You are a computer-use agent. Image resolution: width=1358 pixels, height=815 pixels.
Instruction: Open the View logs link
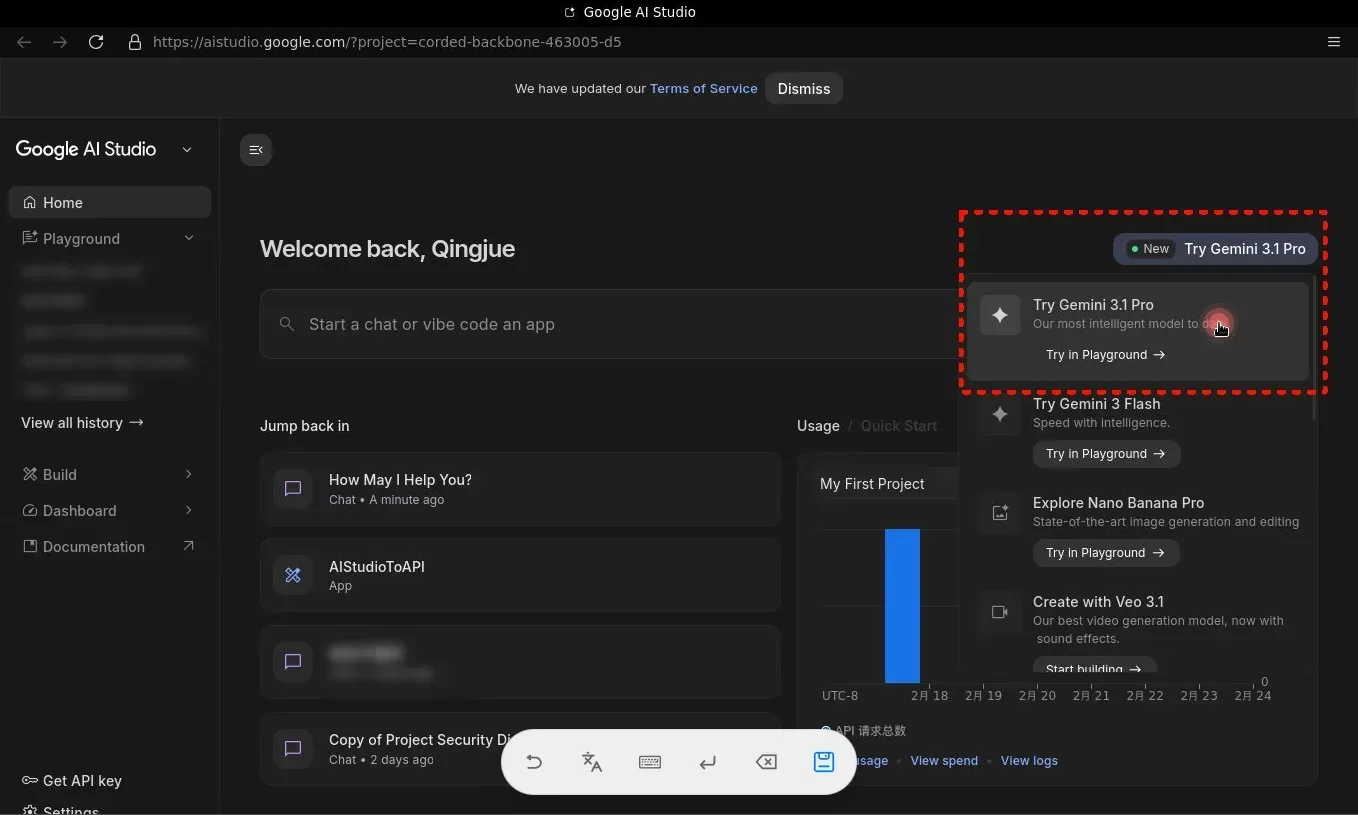(1028, 761)
